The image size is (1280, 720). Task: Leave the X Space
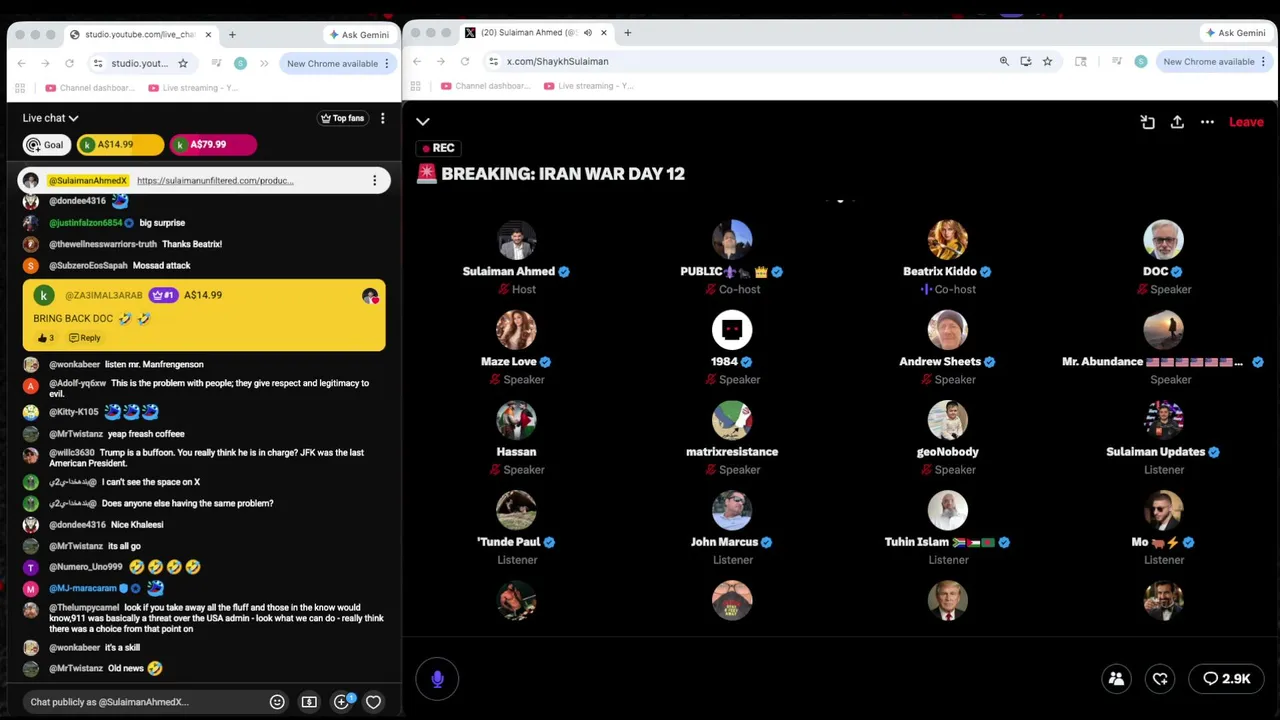(x=1246, y=122)
